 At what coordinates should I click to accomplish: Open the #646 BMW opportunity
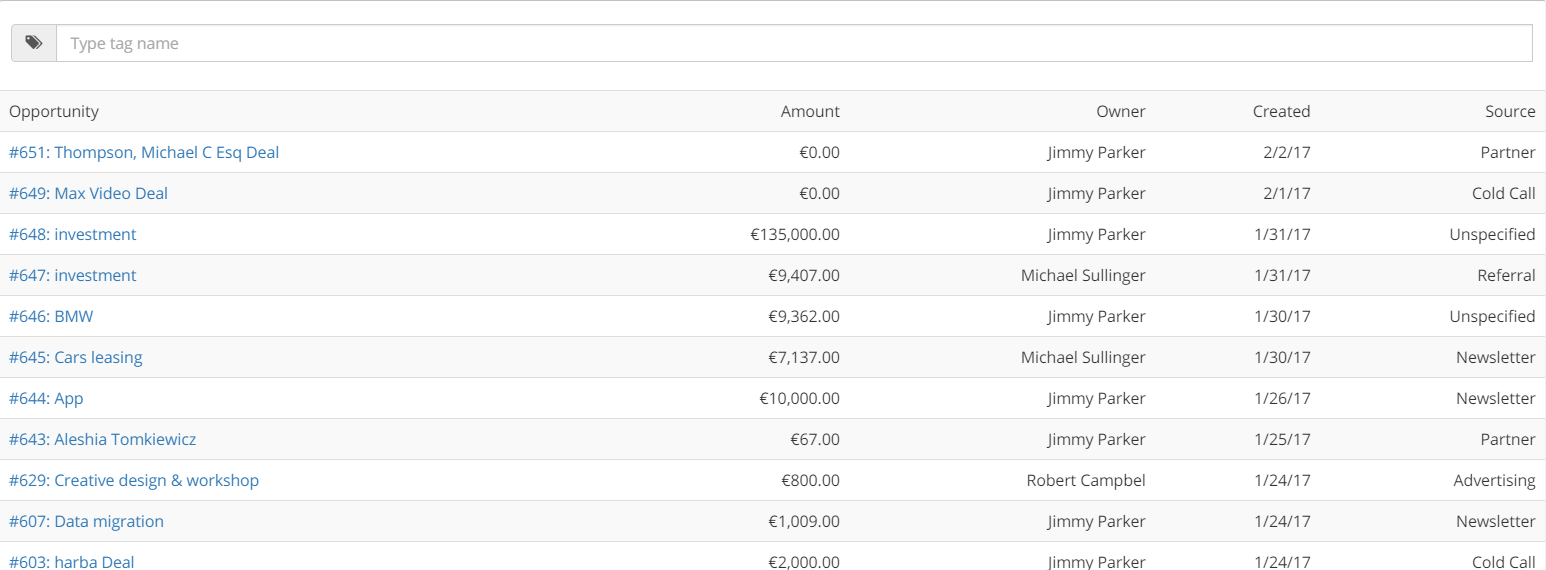[x=51, y=316]
